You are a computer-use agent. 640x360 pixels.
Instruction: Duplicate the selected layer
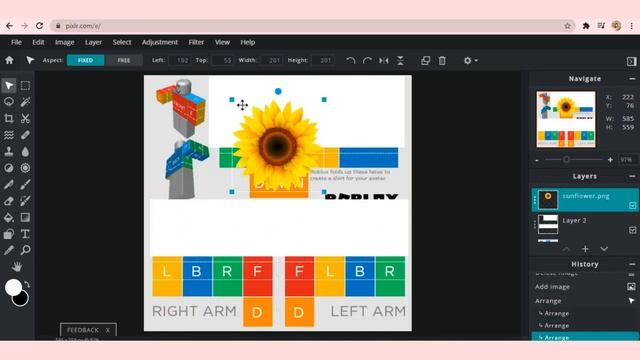click(x=425, y=60)
